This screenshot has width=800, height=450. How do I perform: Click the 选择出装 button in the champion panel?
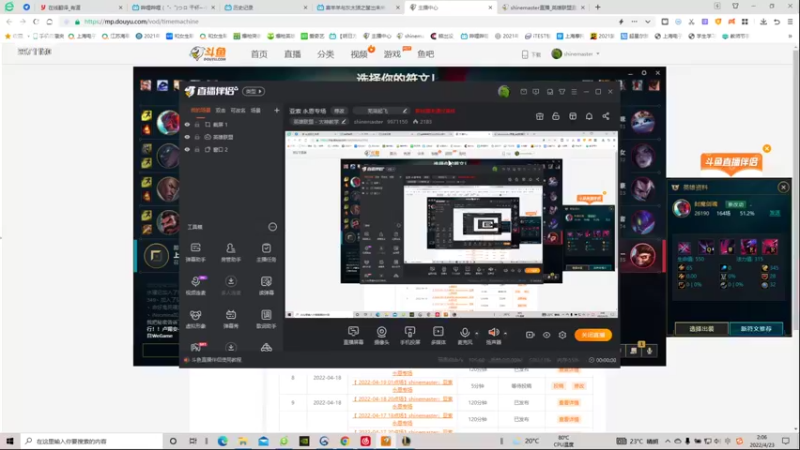tap(702, 329)
